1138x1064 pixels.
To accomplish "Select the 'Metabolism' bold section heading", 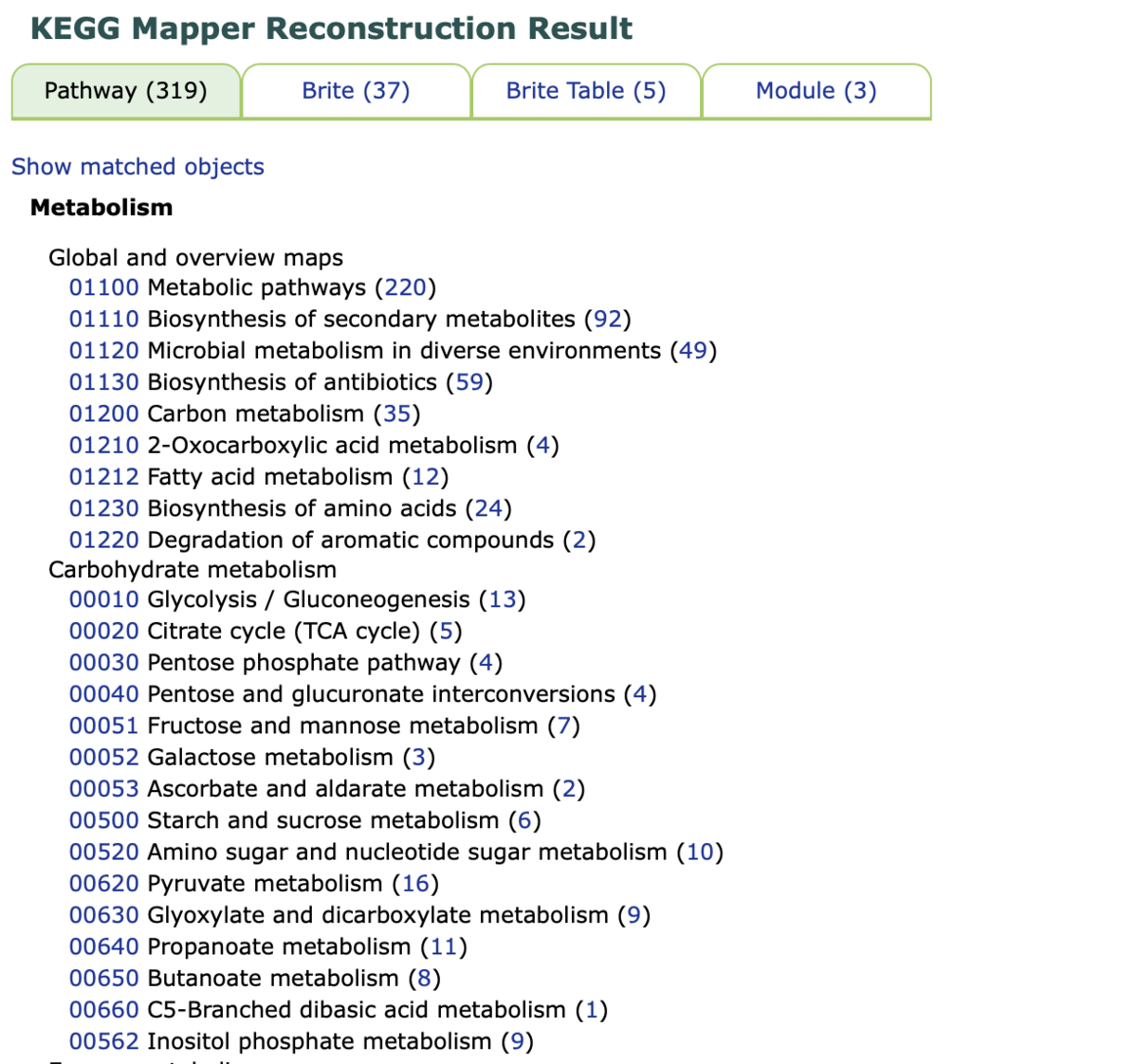I will pyautogui.click(x=101, y=208).
